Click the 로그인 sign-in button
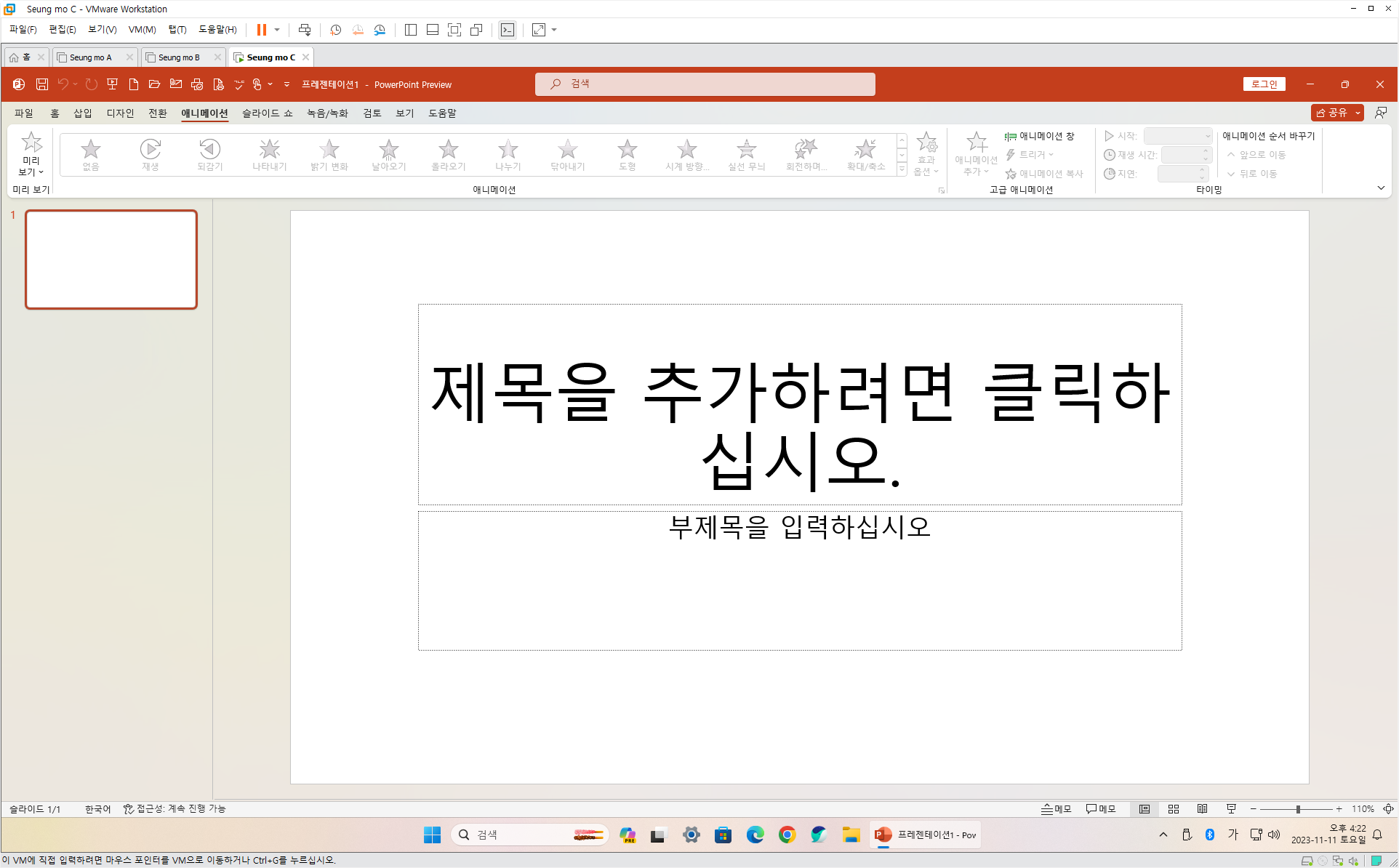This screenshot has width=1399, height=868. (x=1264, y=84)
